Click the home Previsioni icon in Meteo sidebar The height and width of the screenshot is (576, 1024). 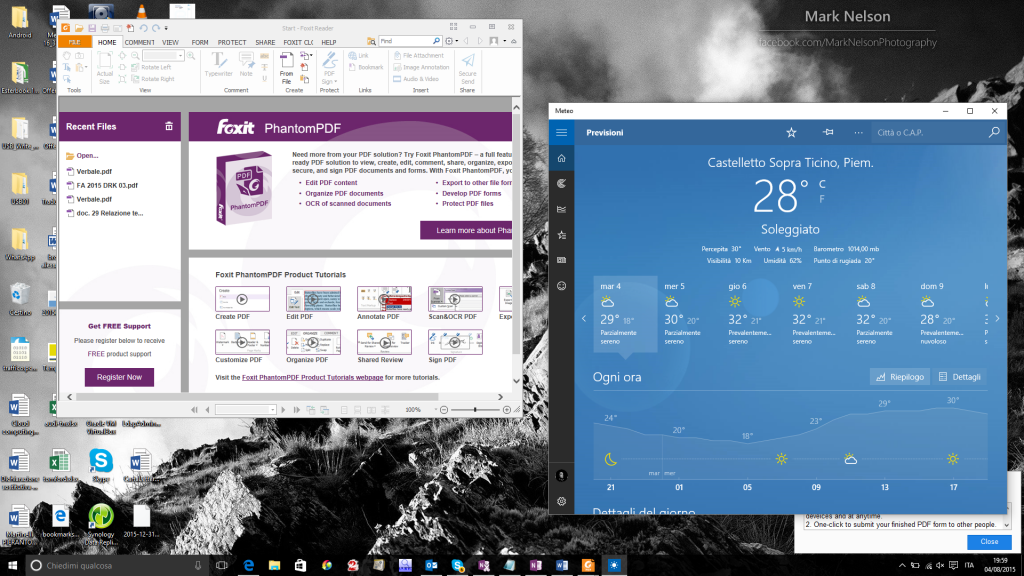click(562, 158)
